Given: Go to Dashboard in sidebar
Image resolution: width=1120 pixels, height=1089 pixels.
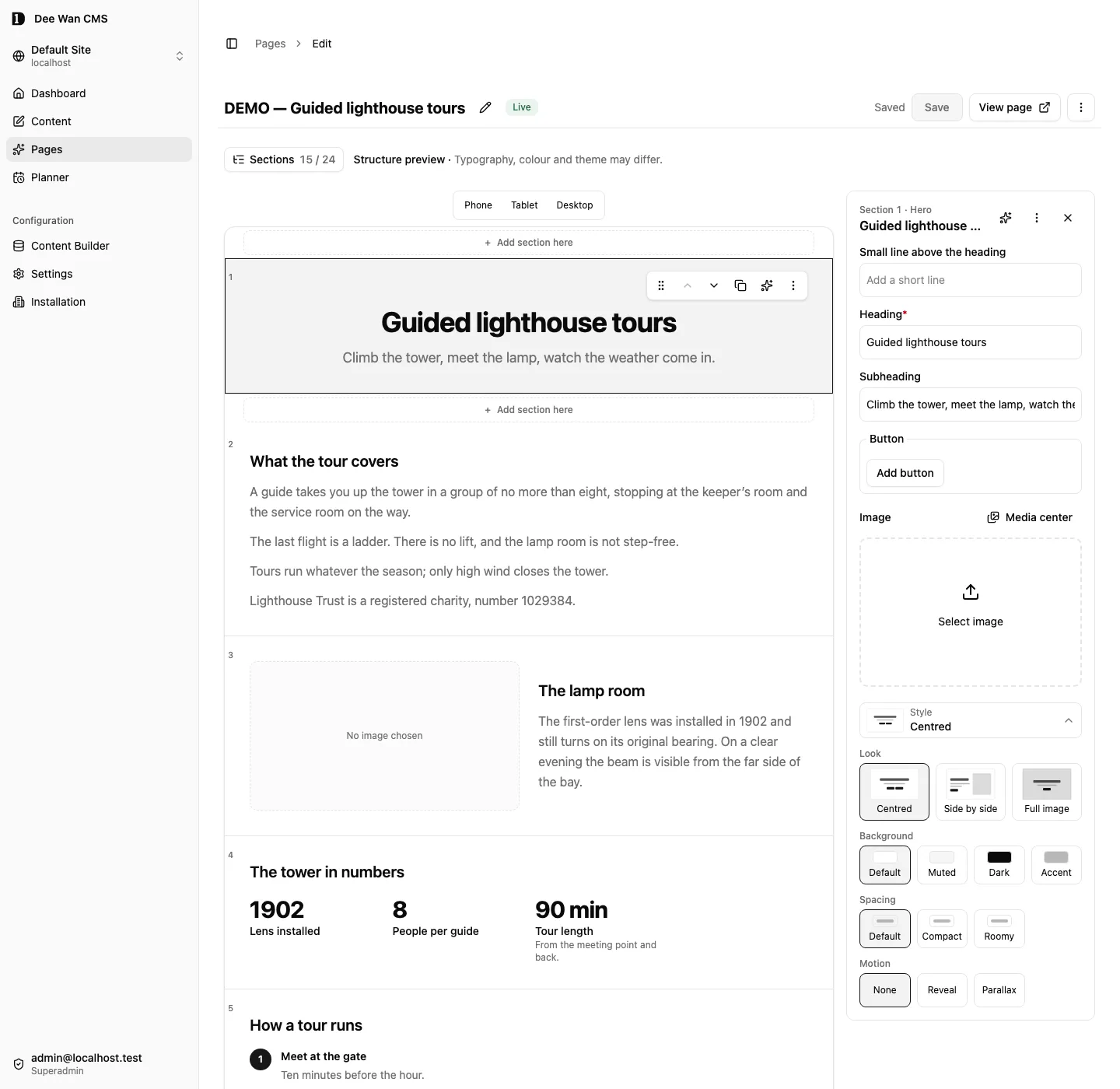Looking at the screenshot, I should [99, 93].
